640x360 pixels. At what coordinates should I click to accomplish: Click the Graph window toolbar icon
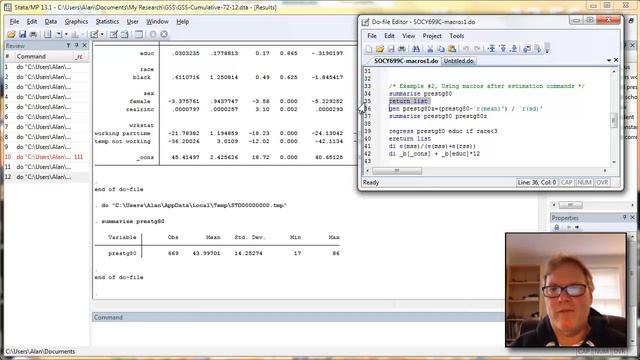tap(75, 35)
